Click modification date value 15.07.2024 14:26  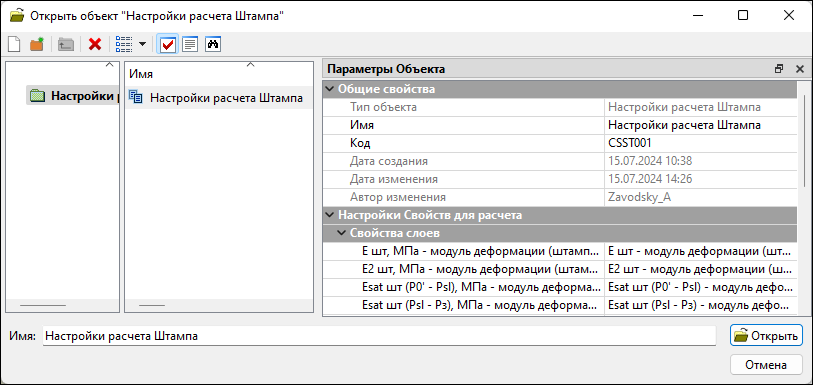tap(650, 179)
